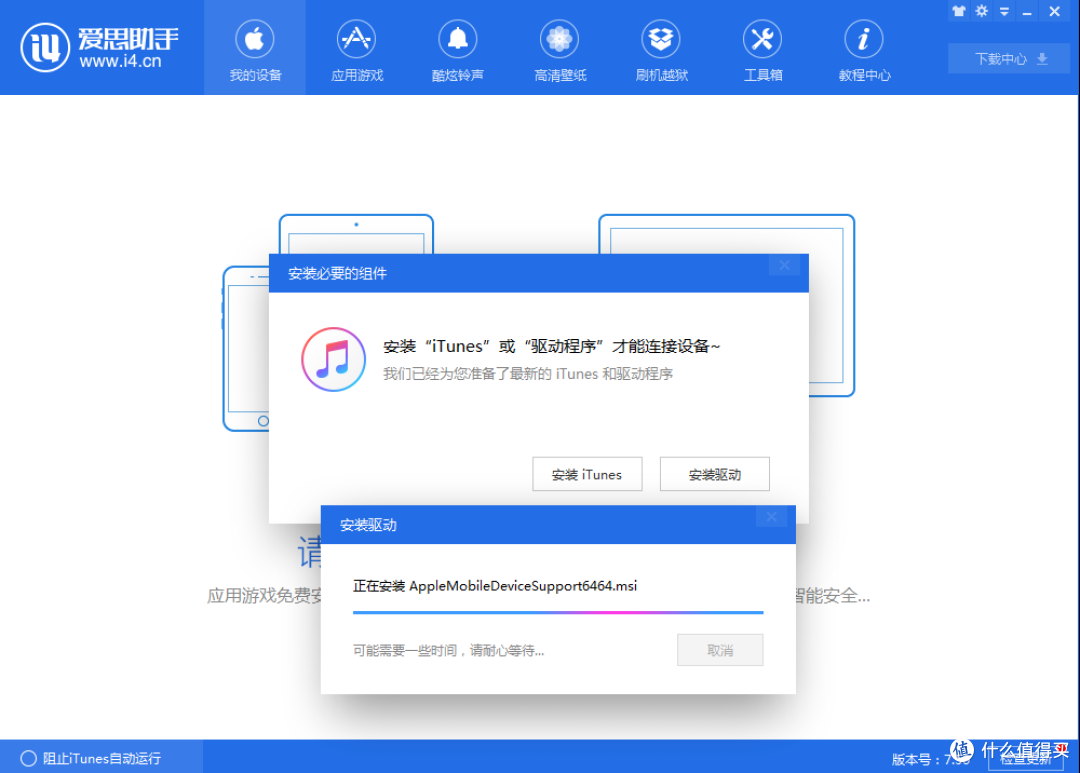Close the 爱思助手 main window
The image size is (1080, 773).
(x=1055, y=11)
